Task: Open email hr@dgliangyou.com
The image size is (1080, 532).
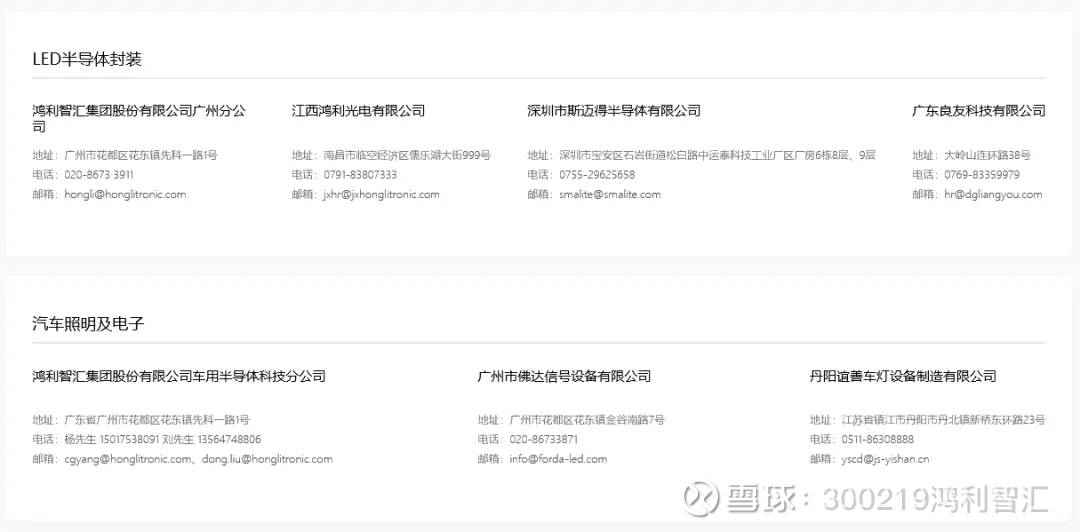Action: pos(993,194)
